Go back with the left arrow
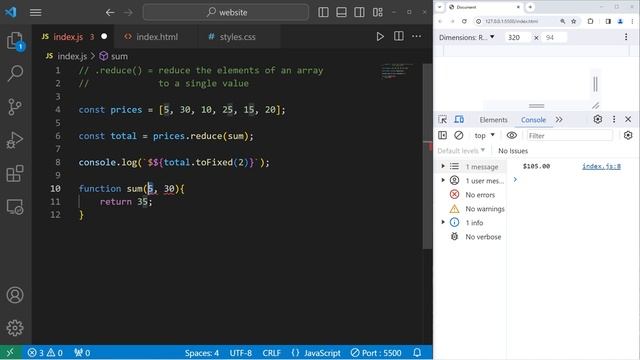This screenshot has height=360, width=640. click(x=110, y=12)
